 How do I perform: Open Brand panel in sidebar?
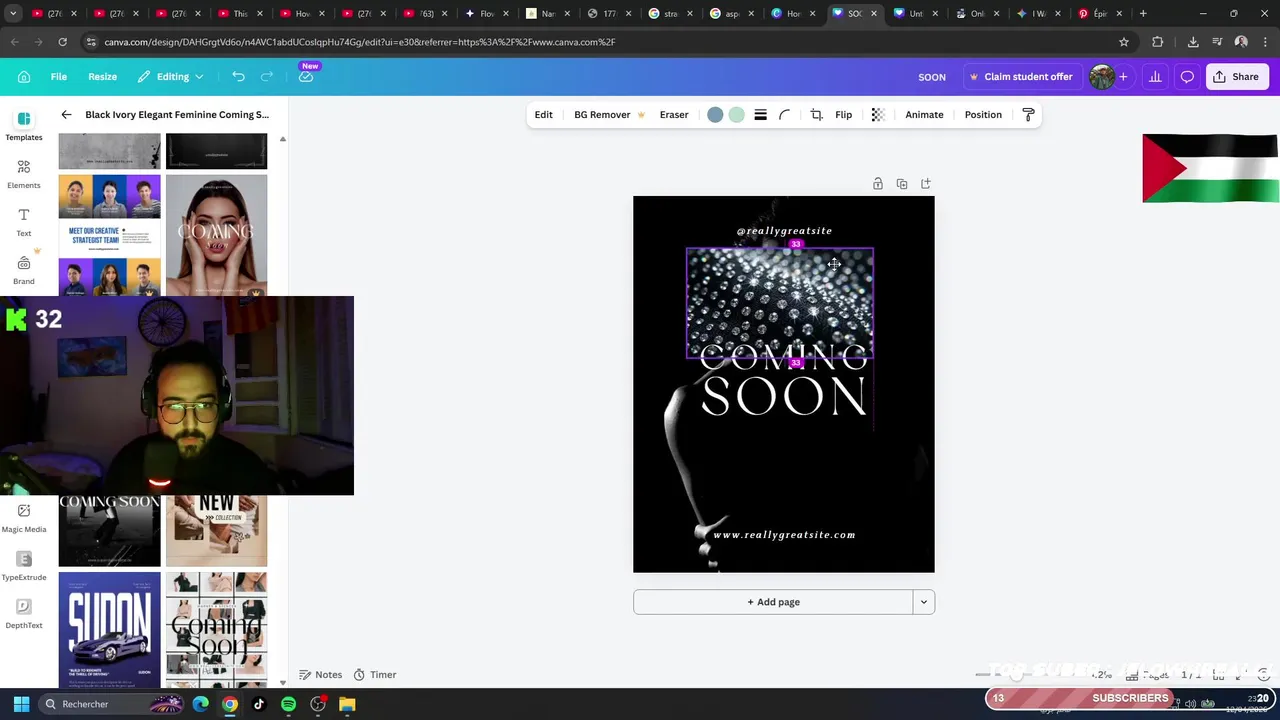pyautogui.click(x=24, y=270)
